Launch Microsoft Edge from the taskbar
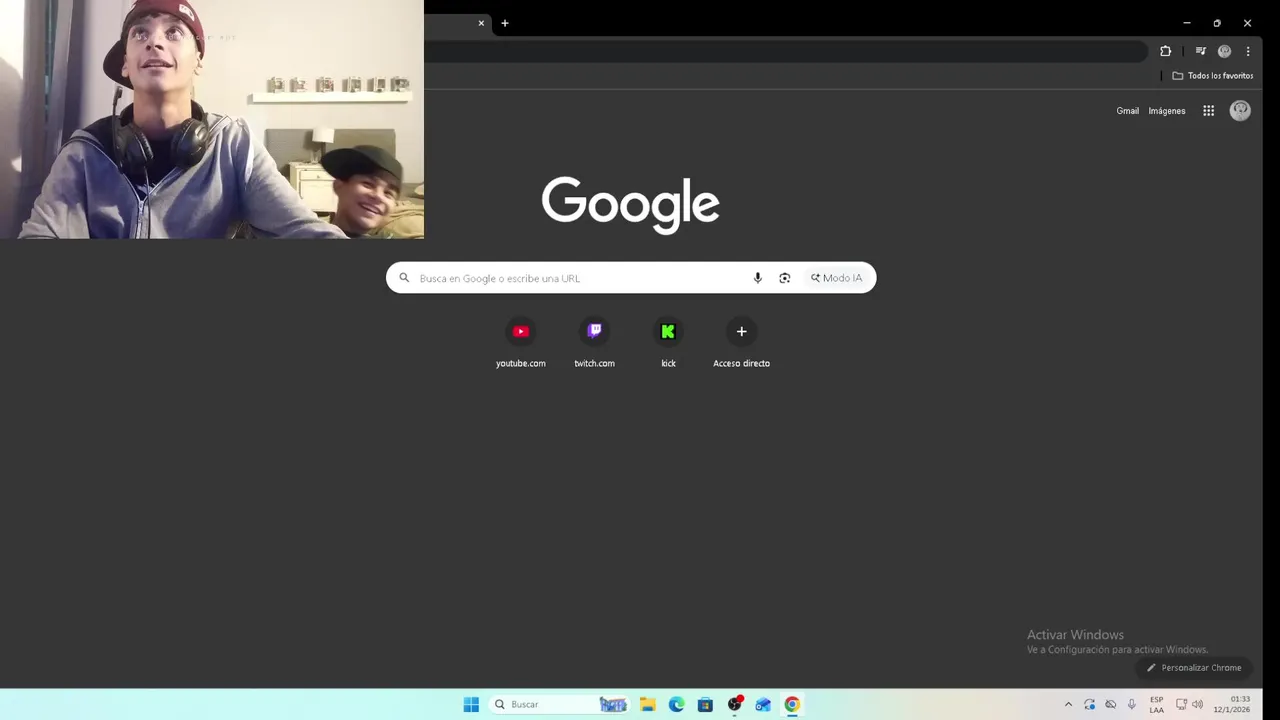1280x720 pixels. click(x=676, y=704)
